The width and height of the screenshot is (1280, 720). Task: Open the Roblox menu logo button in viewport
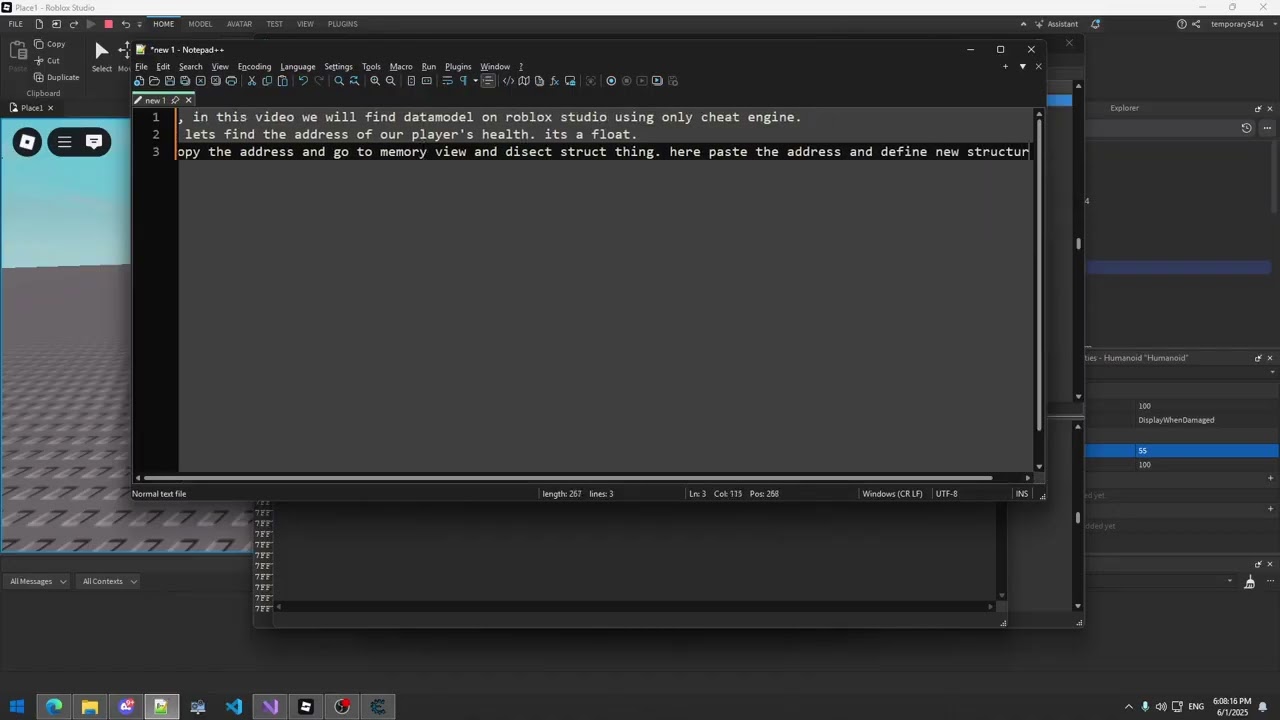pos(28,142)
